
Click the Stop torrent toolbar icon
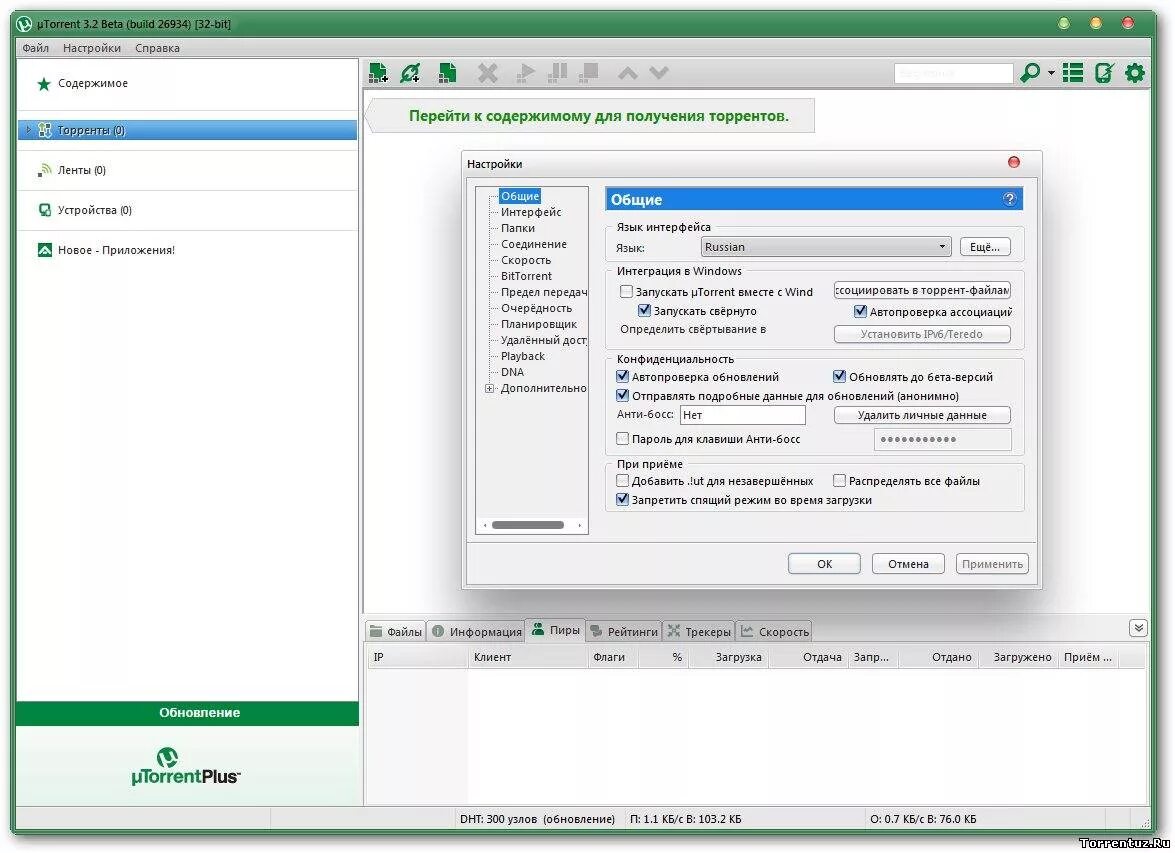[589, 73]
